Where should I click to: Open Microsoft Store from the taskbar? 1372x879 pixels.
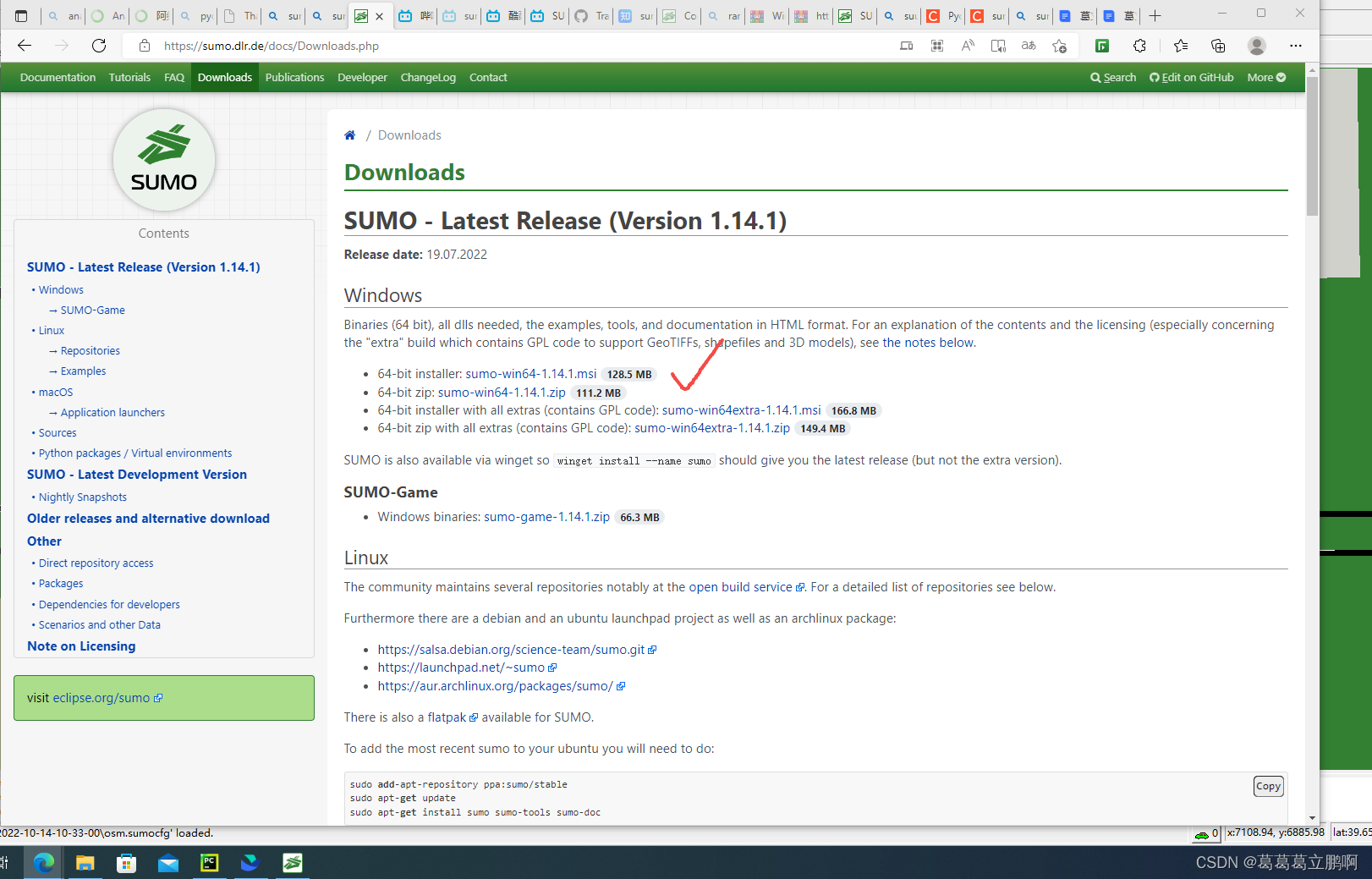click(127, 862)
